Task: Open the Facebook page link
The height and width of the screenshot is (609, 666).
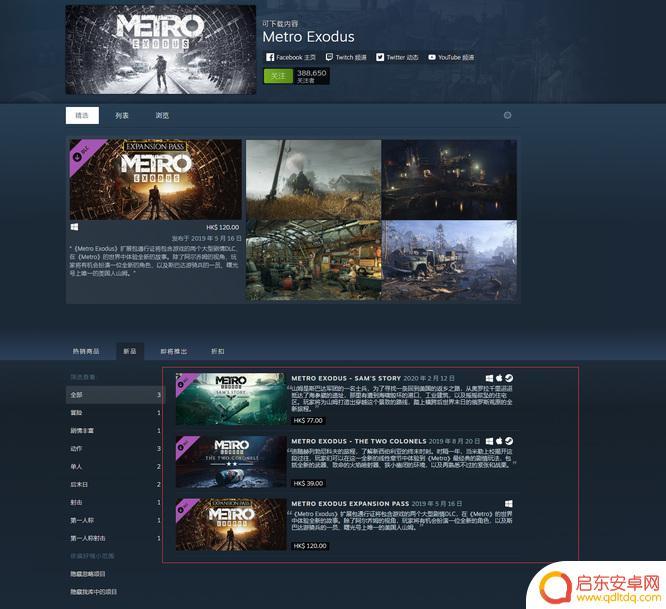Action: point(291,57)
